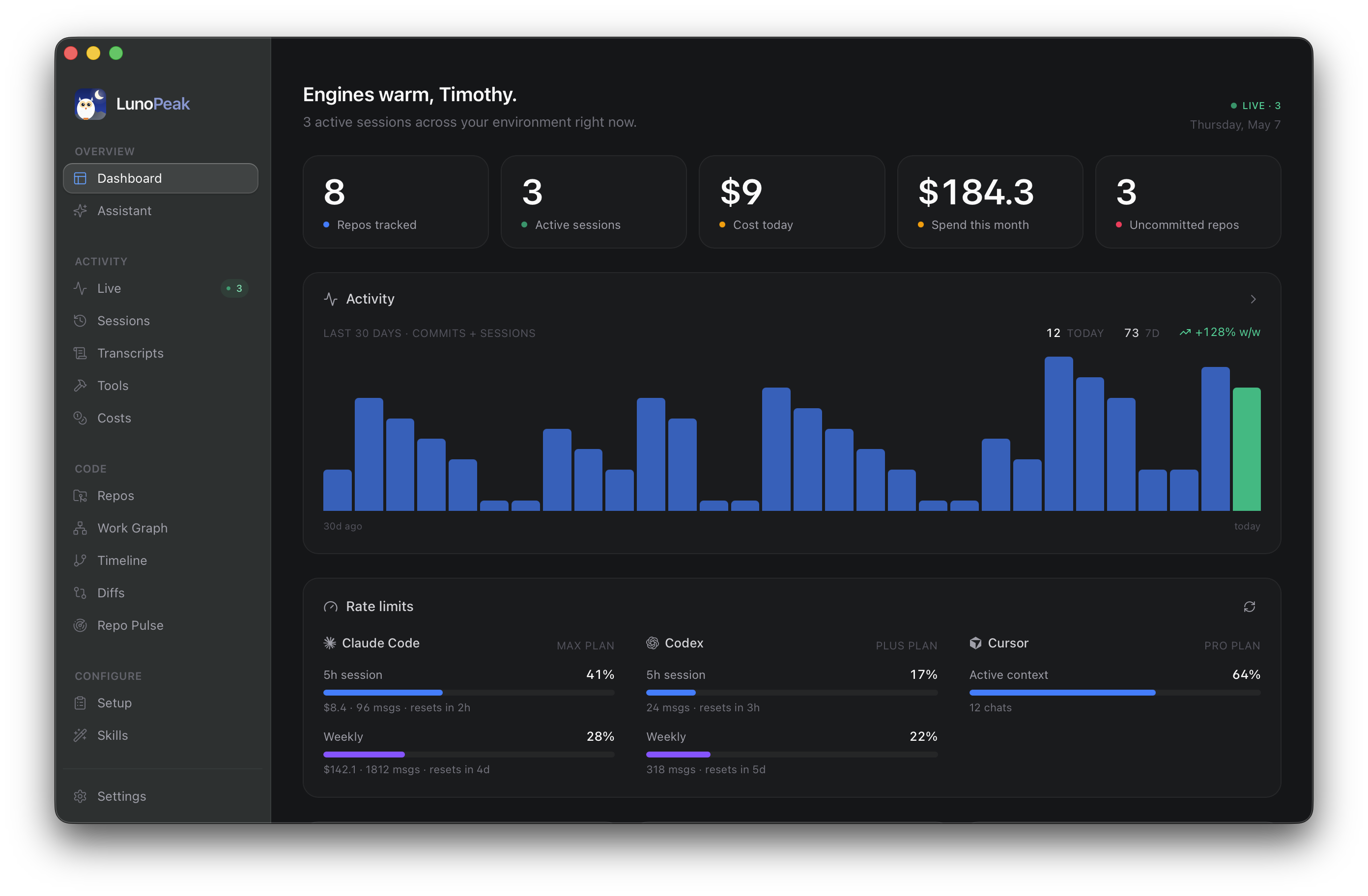Screen dimensions: 1368x896
Task: Click the green today bar in chart
Action: click(x=1246, y=449)
